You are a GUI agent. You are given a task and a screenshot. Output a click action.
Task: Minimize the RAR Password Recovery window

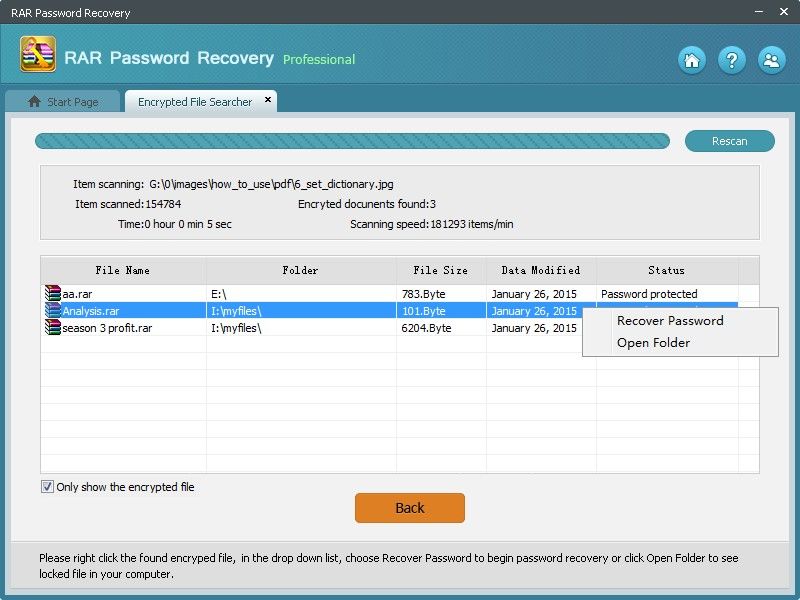click(x=759, y=11)
